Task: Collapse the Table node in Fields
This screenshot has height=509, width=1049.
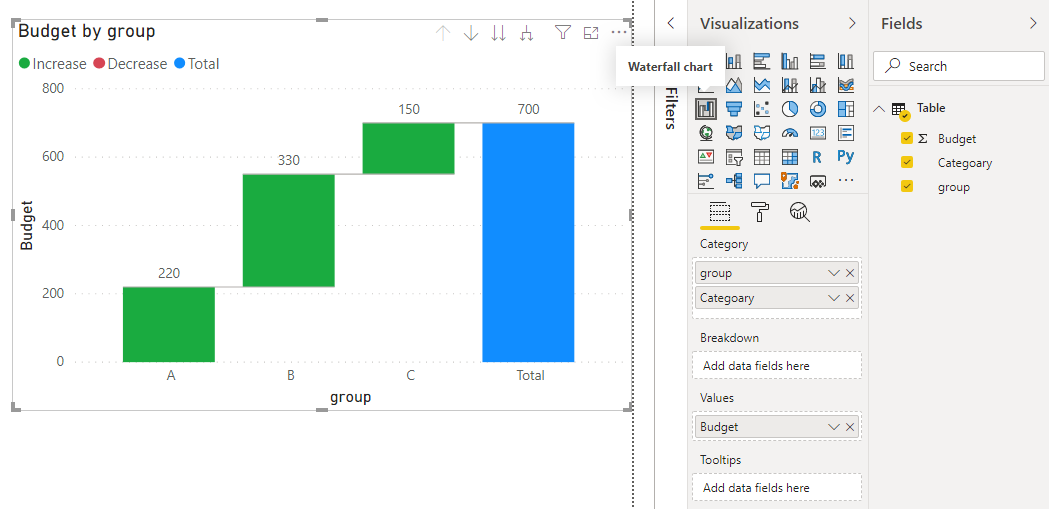Action: pyautogui.click(x=880, y=108)
